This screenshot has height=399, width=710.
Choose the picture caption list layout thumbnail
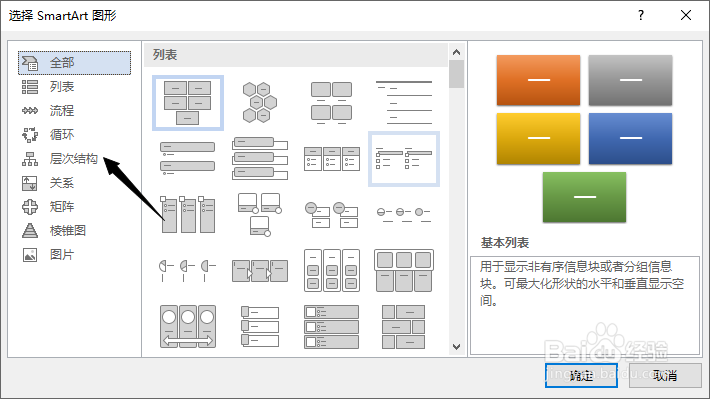pyautogui.click(x=331, y=103)
